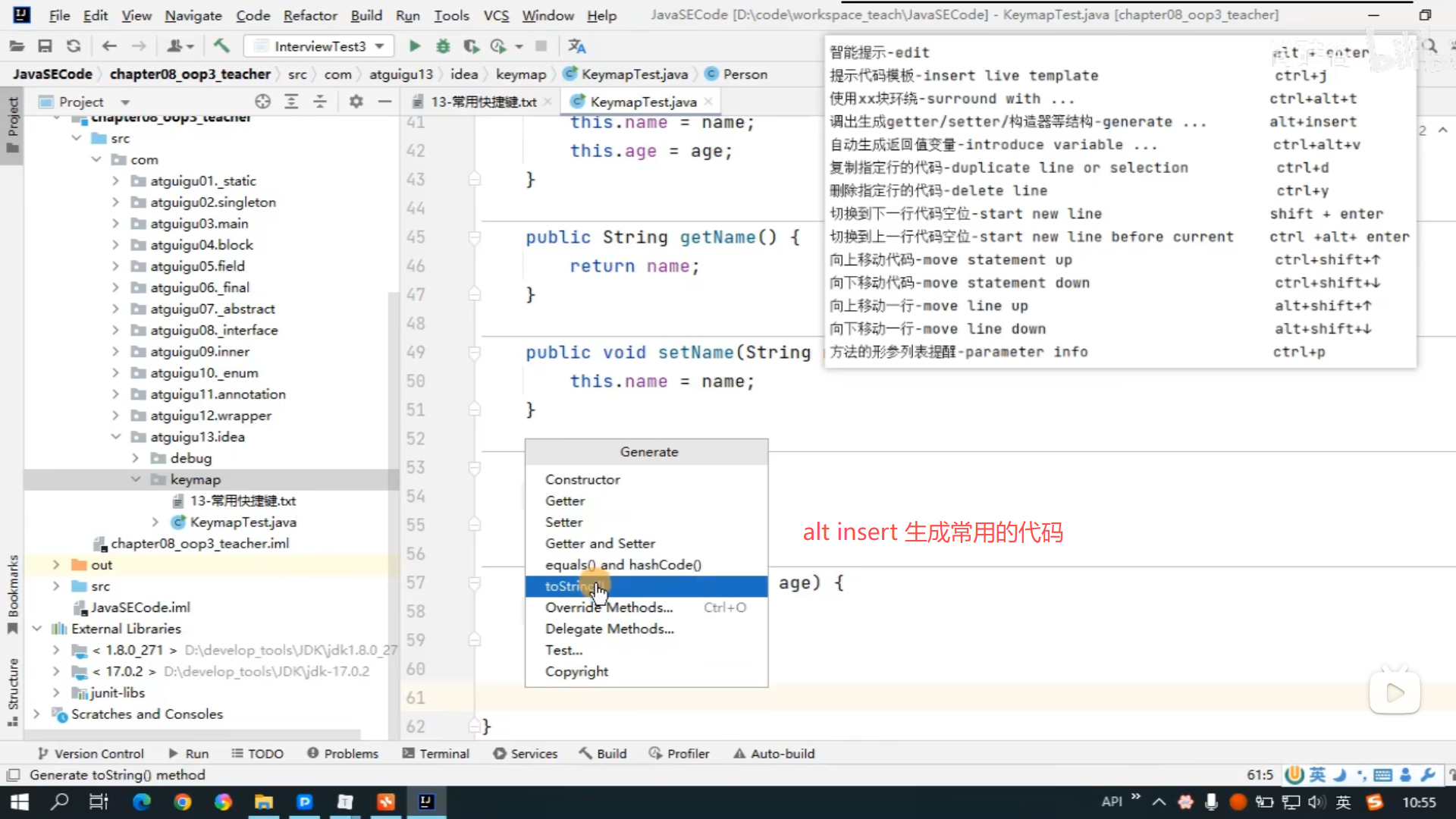This screenshot has height=819, width=1456.
Task: Click the Debug bug icon
Action: pyautogui.click(x=443, y=46)
